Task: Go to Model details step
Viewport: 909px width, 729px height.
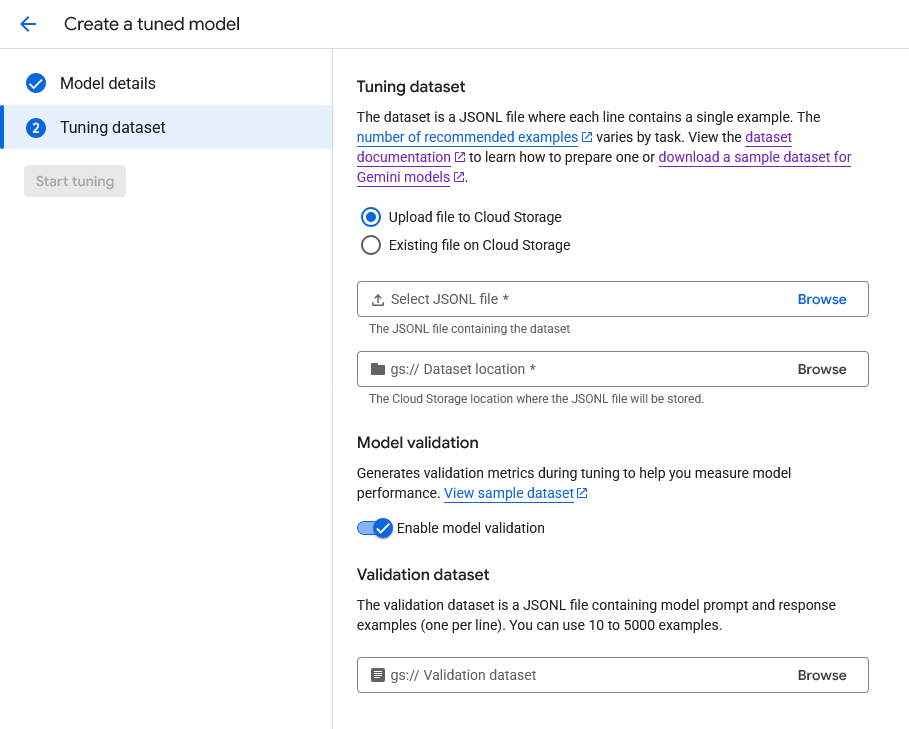Action: pyautogui.click(x=107, y=83)
